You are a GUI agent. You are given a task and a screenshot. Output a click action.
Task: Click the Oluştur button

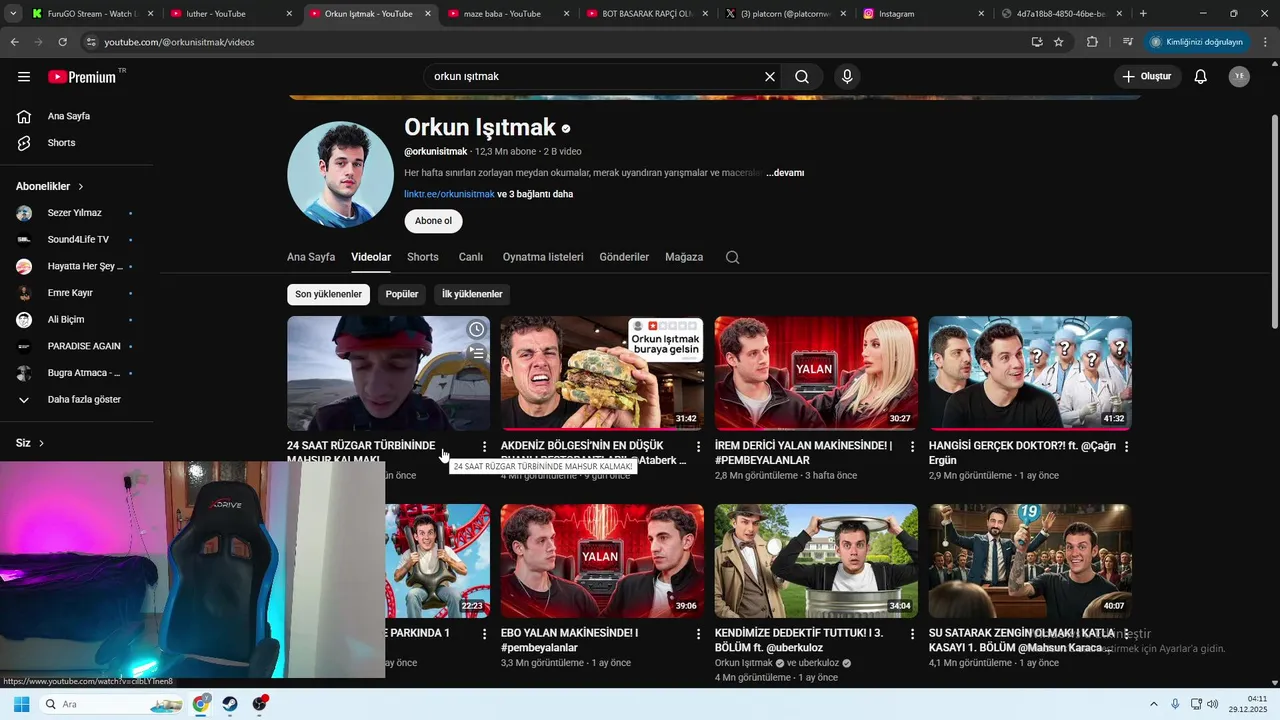click(x=1148, y=77)
